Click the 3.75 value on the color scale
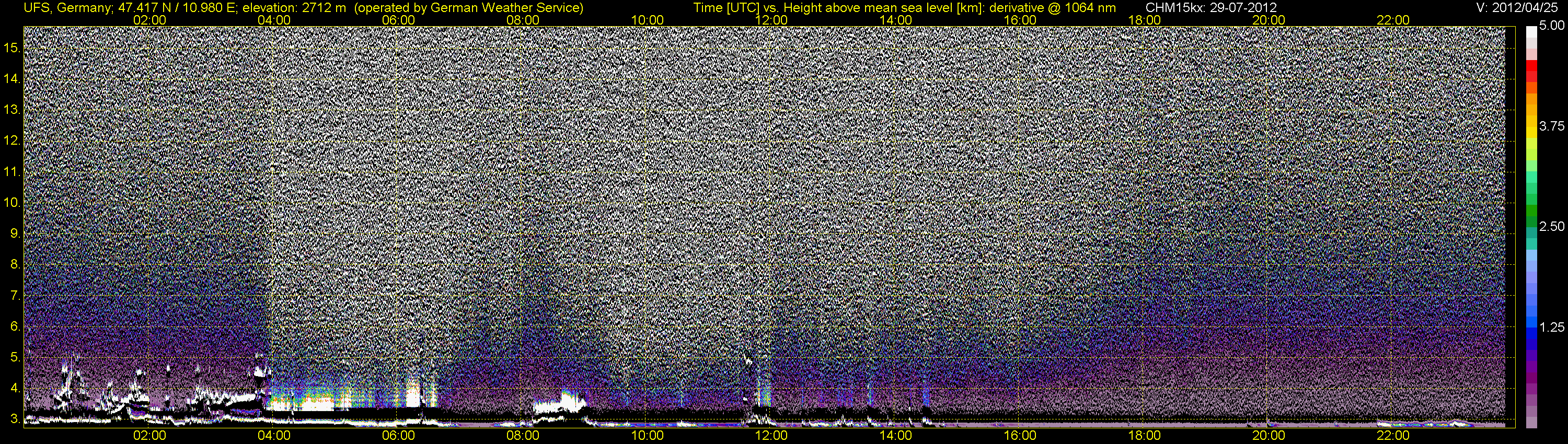Screen dimensions: 1568x444 tap(1552, 126)
